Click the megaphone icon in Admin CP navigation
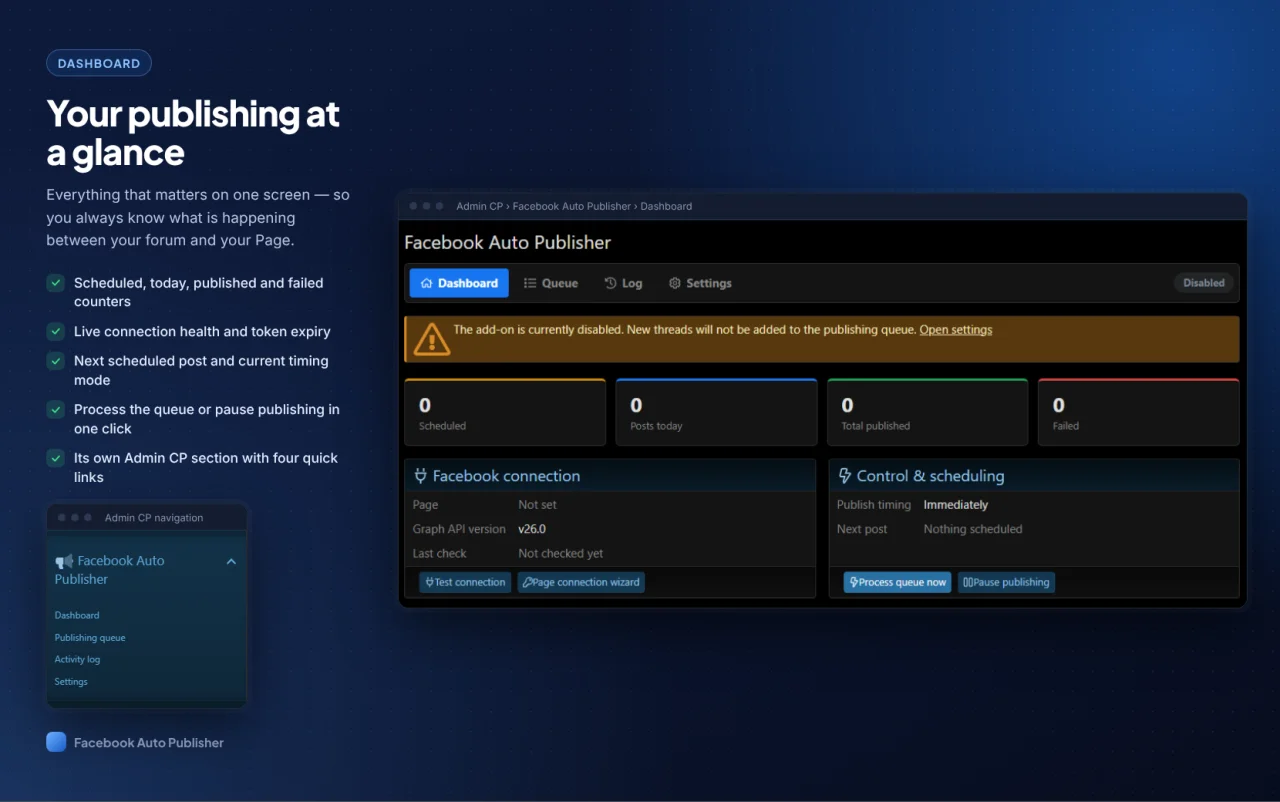 64,562
